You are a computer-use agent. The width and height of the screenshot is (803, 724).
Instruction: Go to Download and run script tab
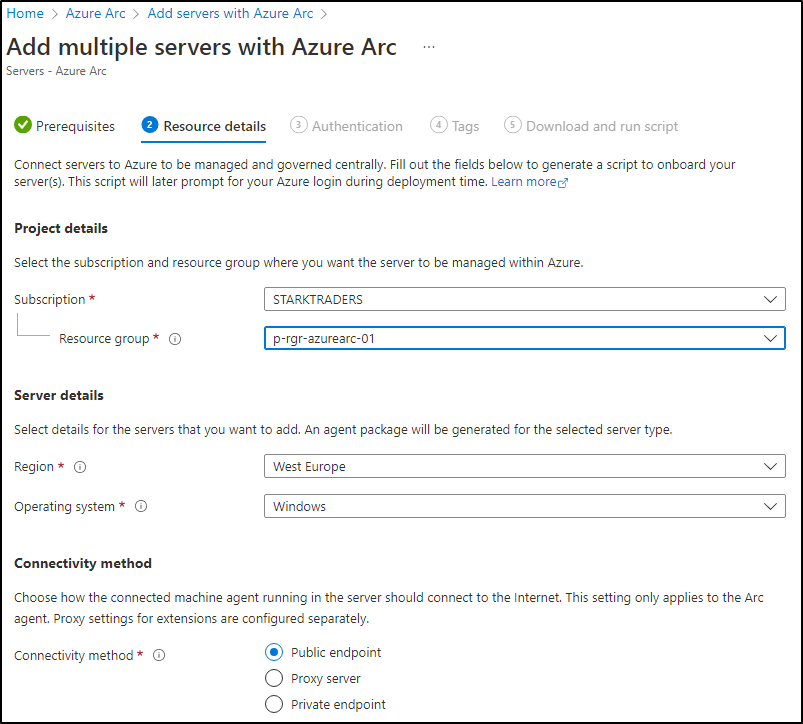coord(591,126)
